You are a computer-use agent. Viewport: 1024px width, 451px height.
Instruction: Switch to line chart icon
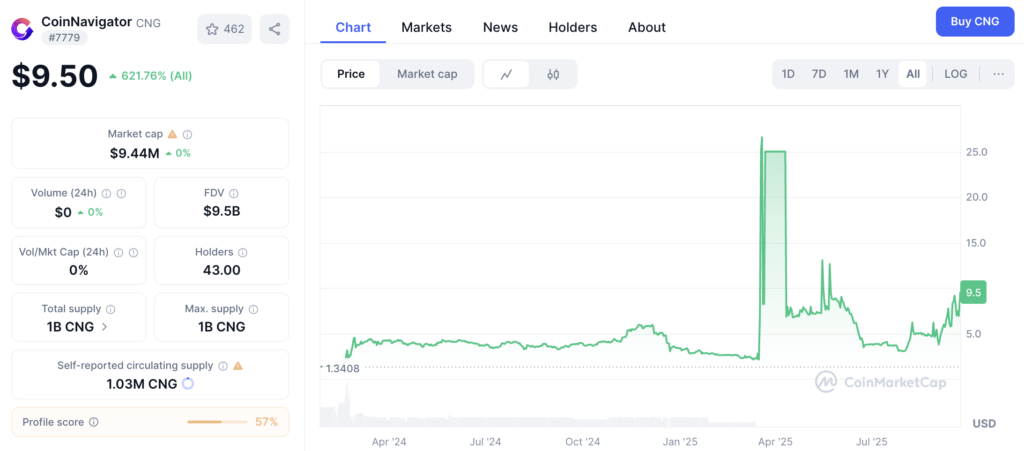(506, 74)
